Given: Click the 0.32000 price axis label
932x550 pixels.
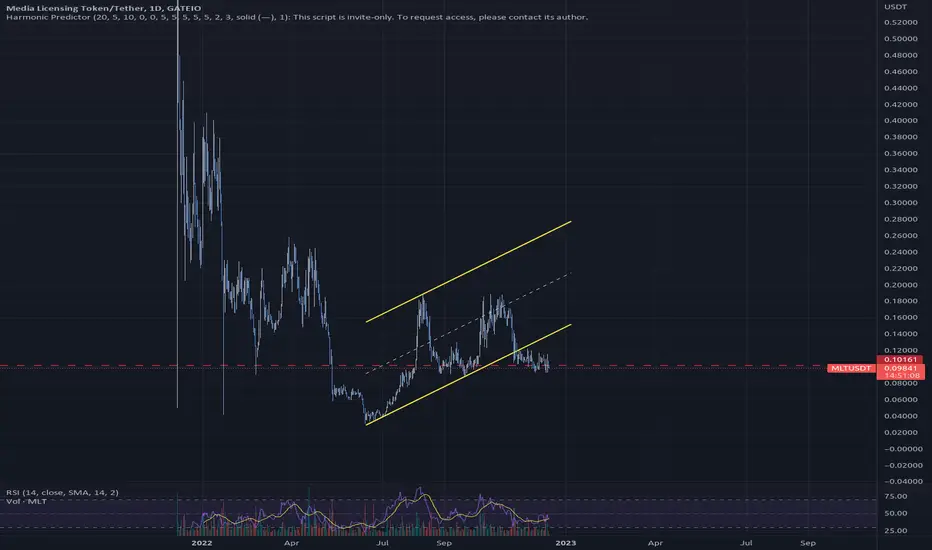Looking at the screenshot, I should (900, 186).
